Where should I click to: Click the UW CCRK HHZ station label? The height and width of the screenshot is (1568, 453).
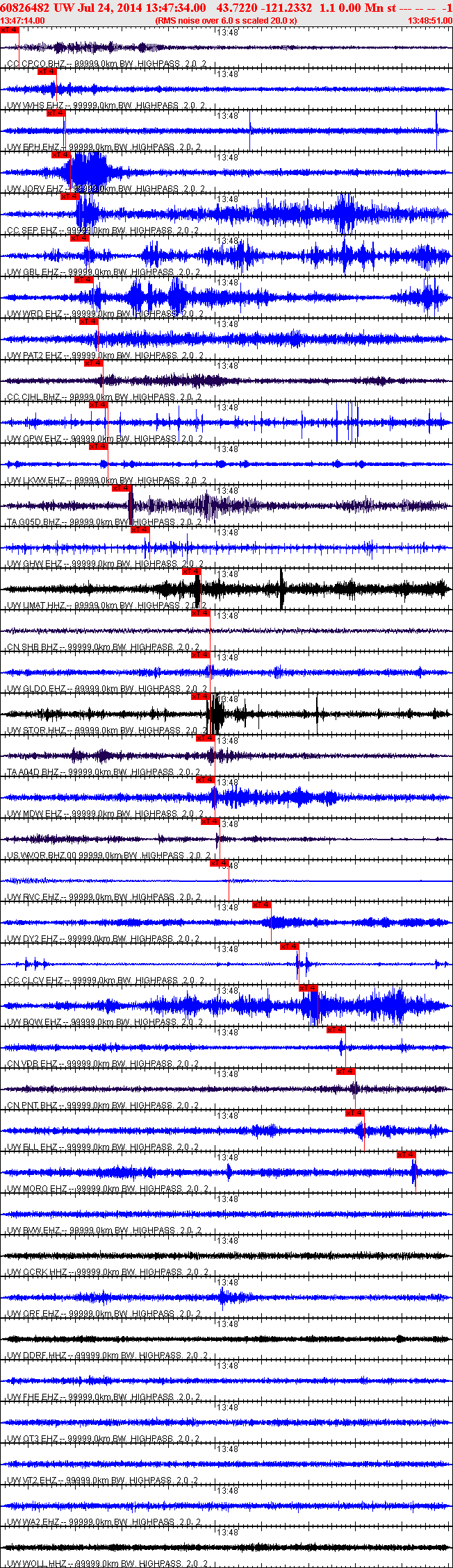108,1272
